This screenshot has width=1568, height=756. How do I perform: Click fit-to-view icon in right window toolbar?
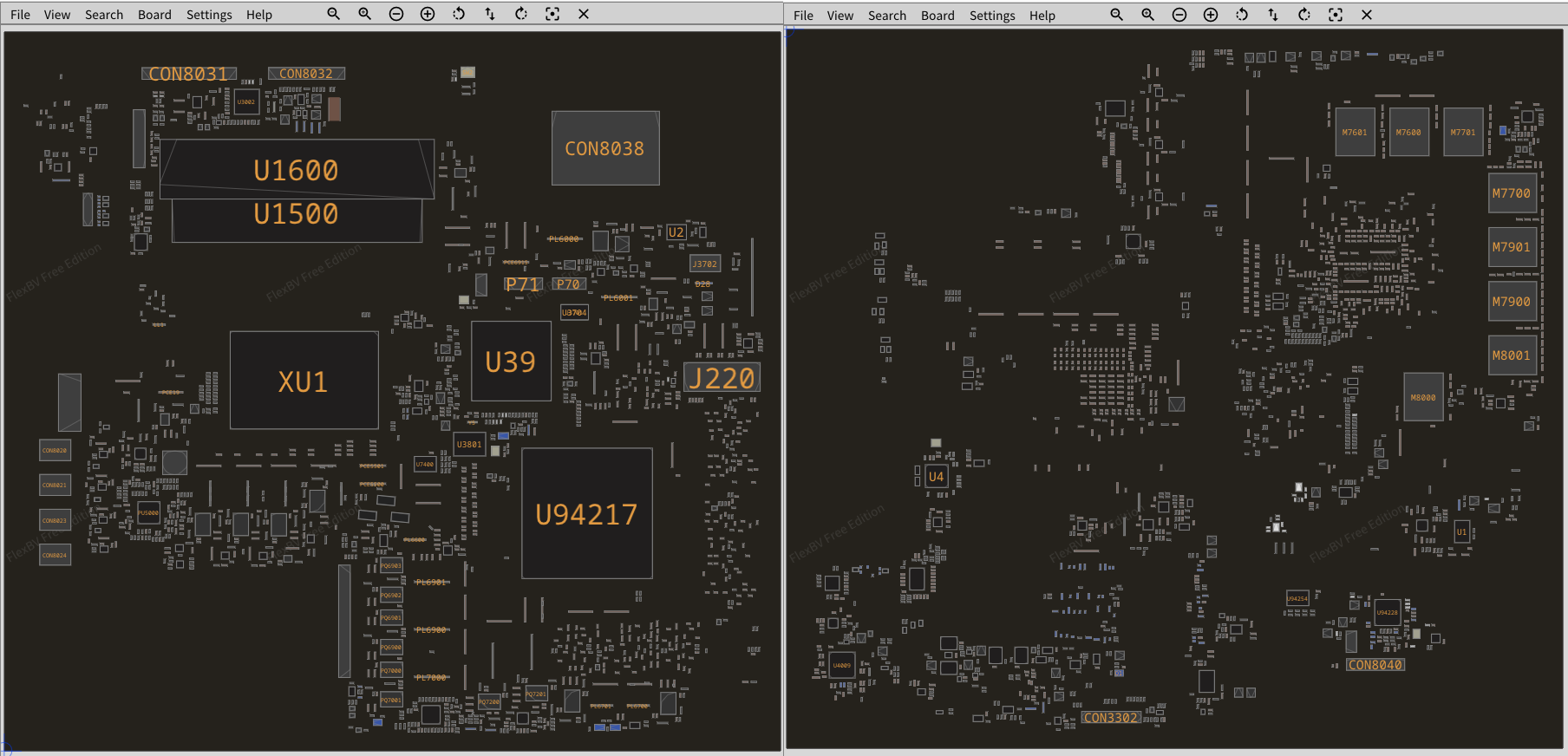(x=1336, y=15)
